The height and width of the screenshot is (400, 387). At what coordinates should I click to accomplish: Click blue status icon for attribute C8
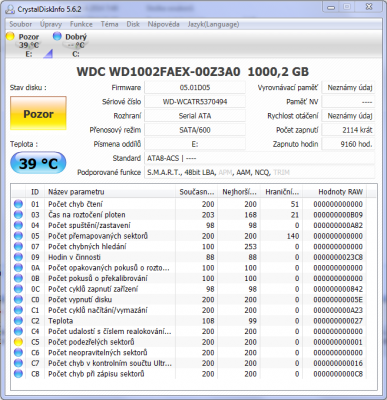pyautogui.click(x=18, y=374)
